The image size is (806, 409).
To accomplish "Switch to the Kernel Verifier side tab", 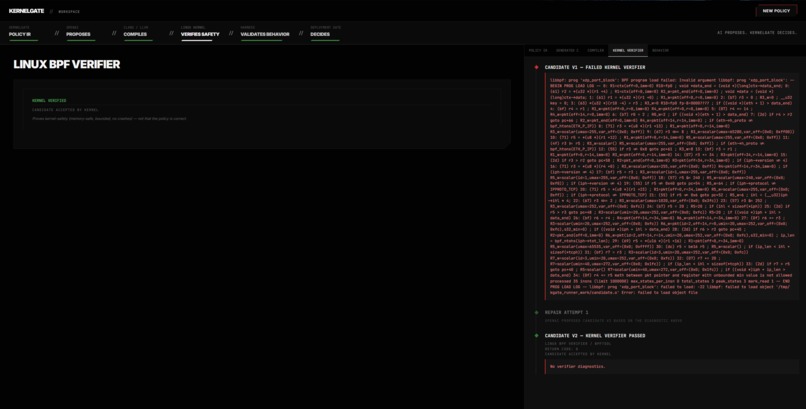I will pos(628,50).
